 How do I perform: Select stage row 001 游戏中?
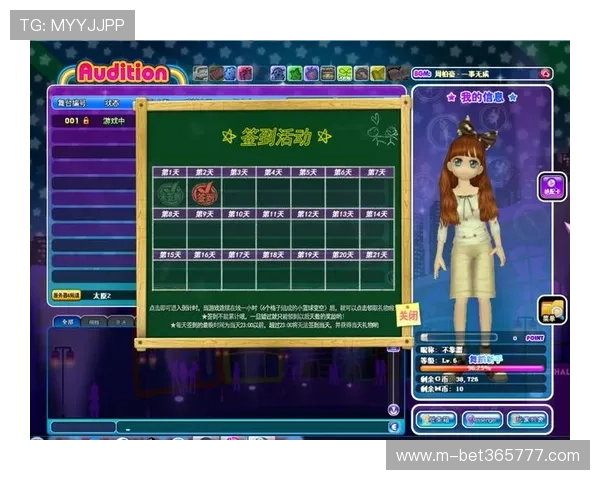tap(94, 121)
